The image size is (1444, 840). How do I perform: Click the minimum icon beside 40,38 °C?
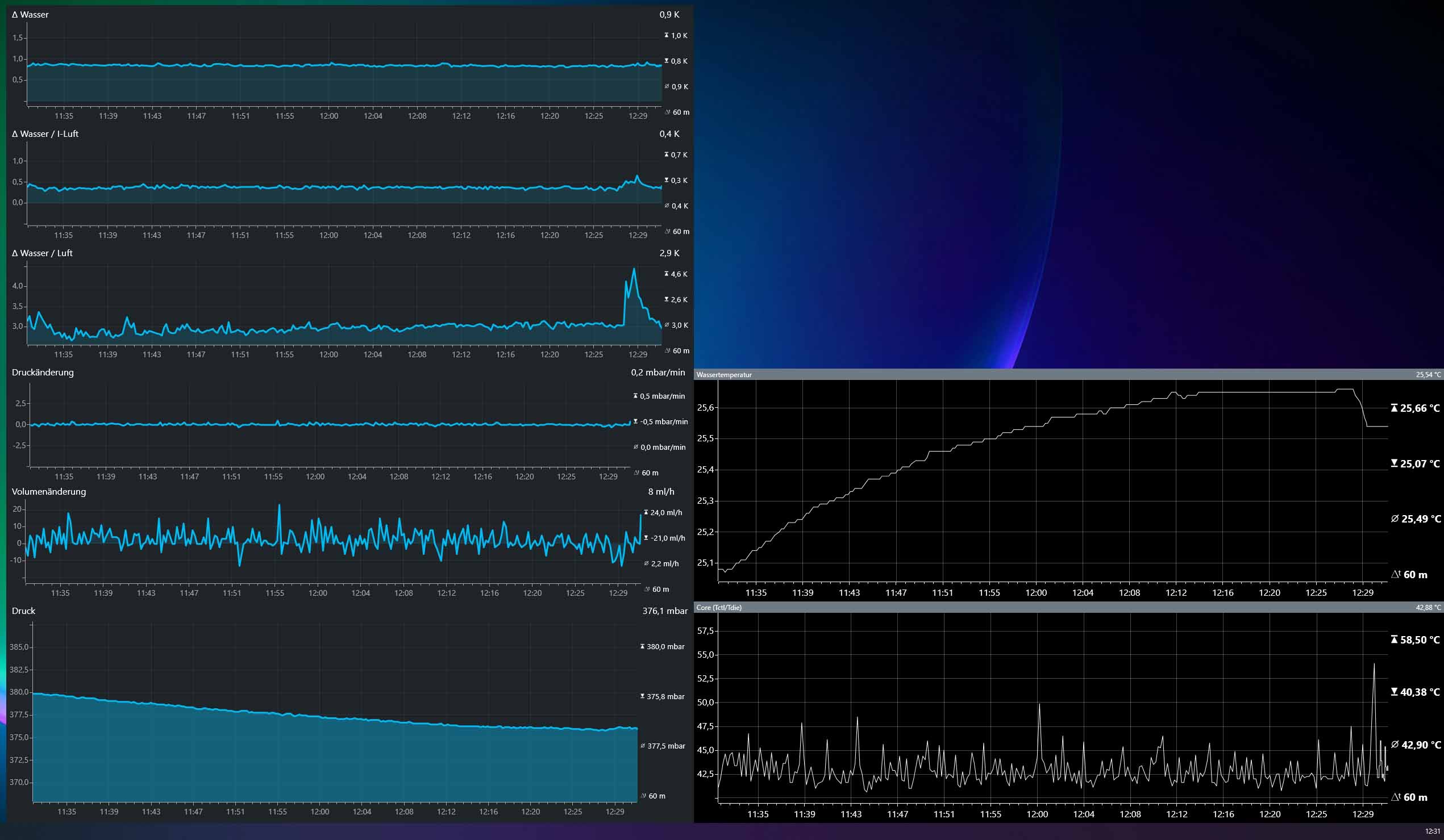1394,692
